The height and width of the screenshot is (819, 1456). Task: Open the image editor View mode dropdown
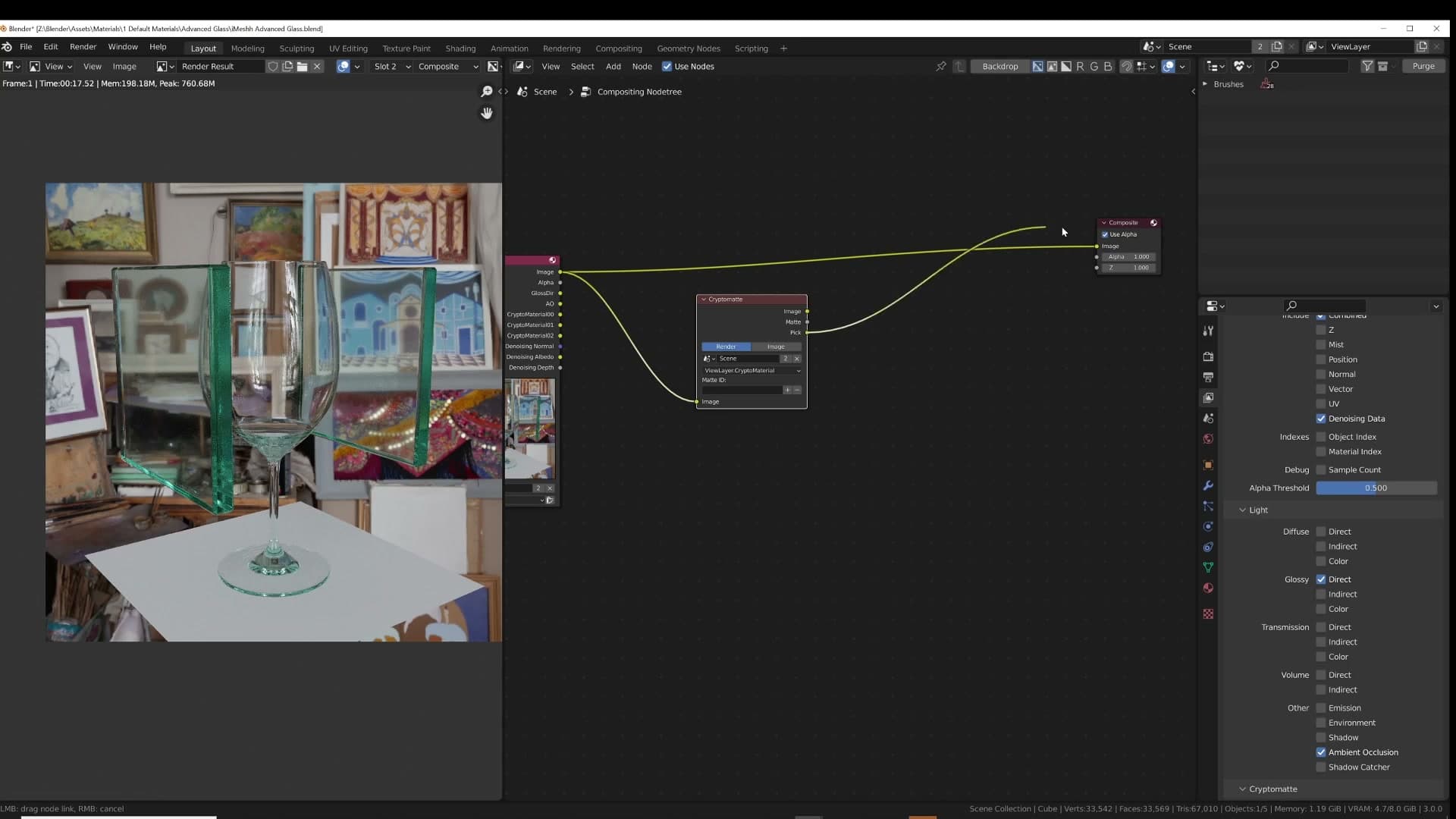(x=52, y=67)
